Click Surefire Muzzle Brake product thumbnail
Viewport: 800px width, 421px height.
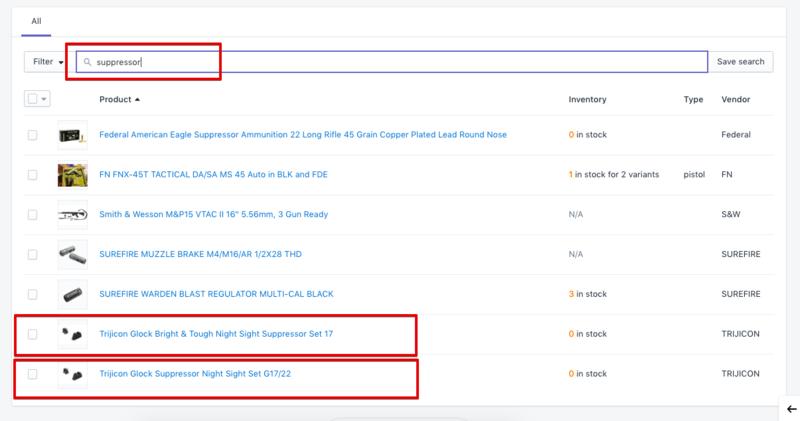(72, 255)
